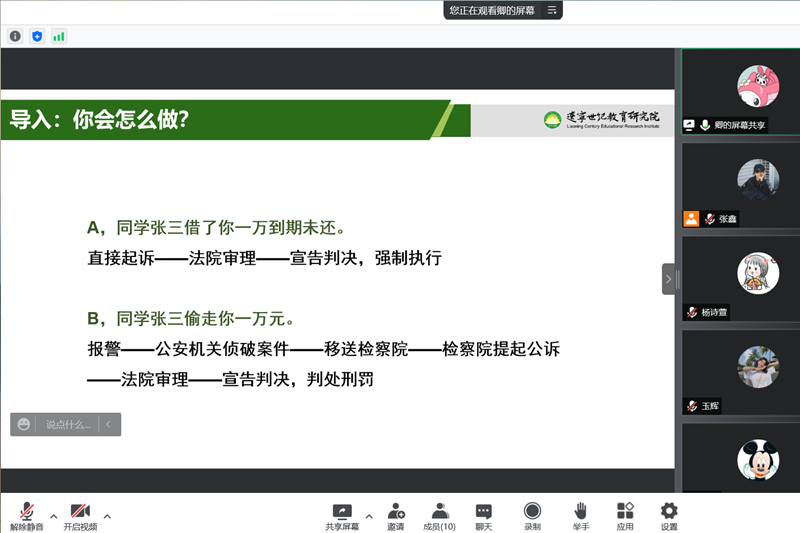The height and width of the screenshot is (533, 800).
Task: Raise hand with 举手 icon
Action: coord(580,515)
